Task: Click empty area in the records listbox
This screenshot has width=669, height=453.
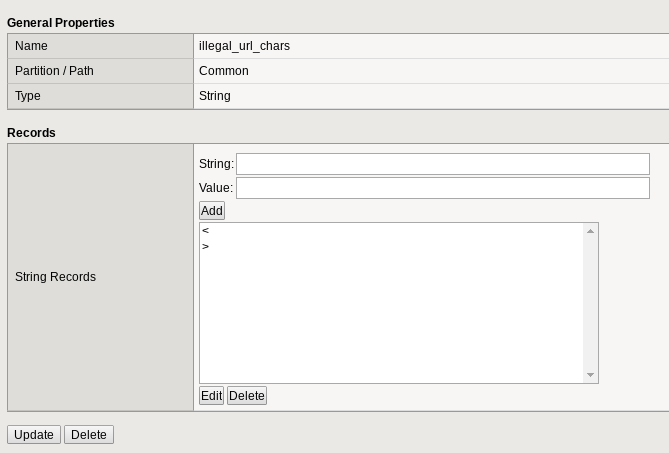Action: click(x=390, y=320)
